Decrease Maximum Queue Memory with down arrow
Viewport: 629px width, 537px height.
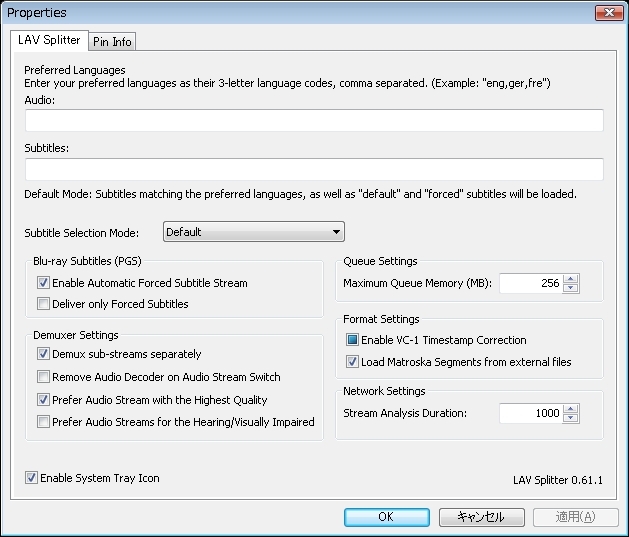pyautogui.click(x=571, y=288)
